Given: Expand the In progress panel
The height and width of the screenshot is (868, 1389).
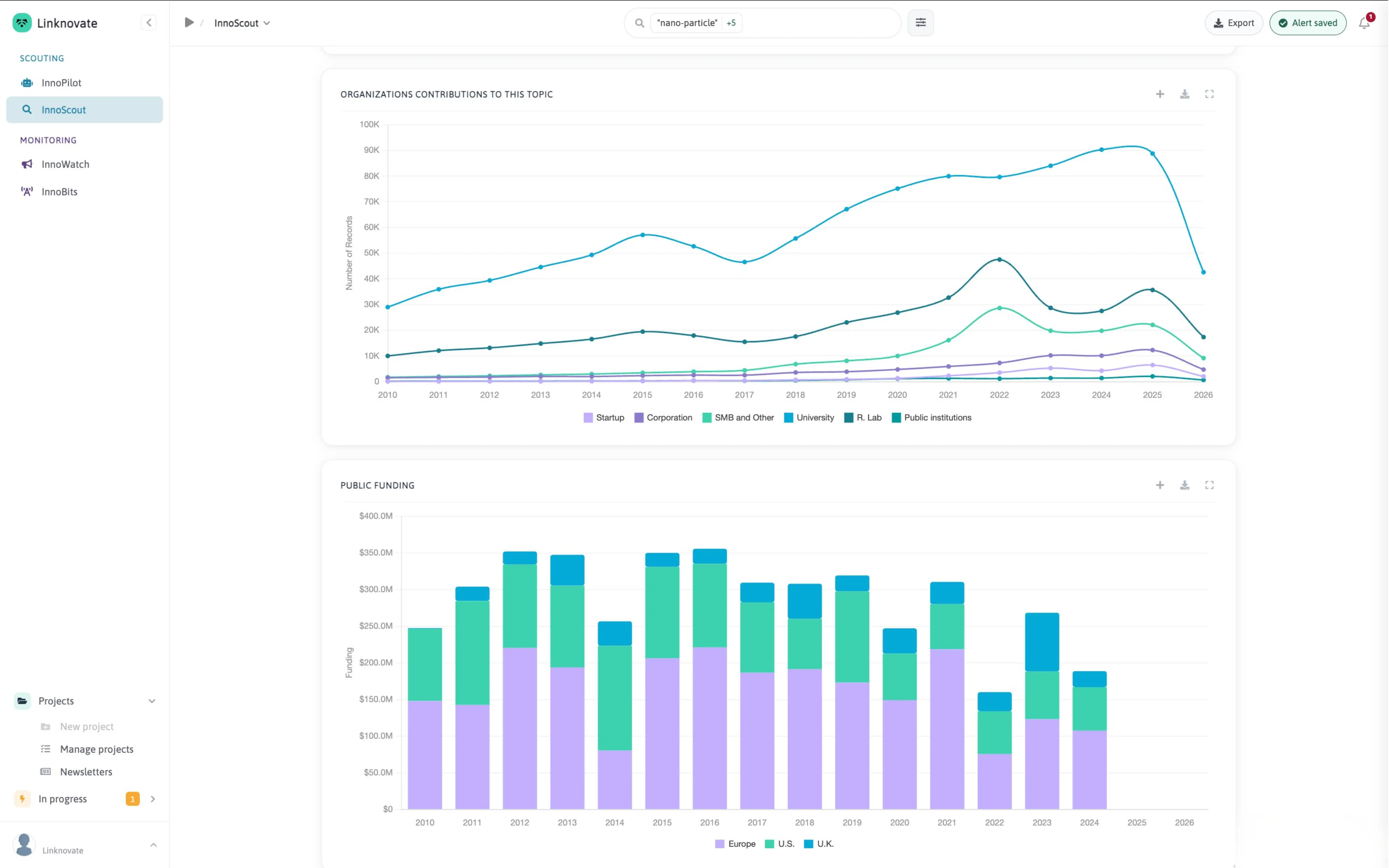Looking at the screenshot, I should (x=152, y=799).
